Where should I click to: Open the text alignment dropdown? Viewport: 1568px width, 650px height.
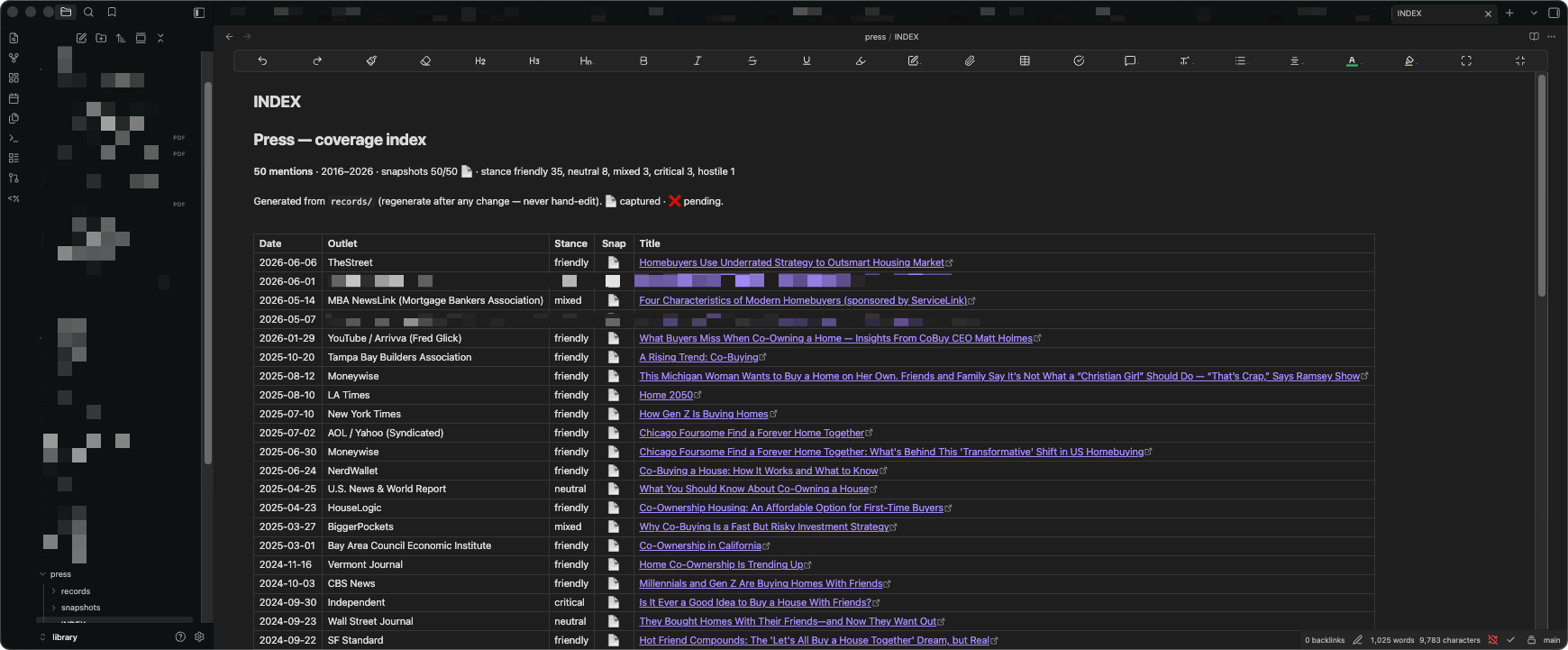pyautogui.click(x=1296, y=60)
